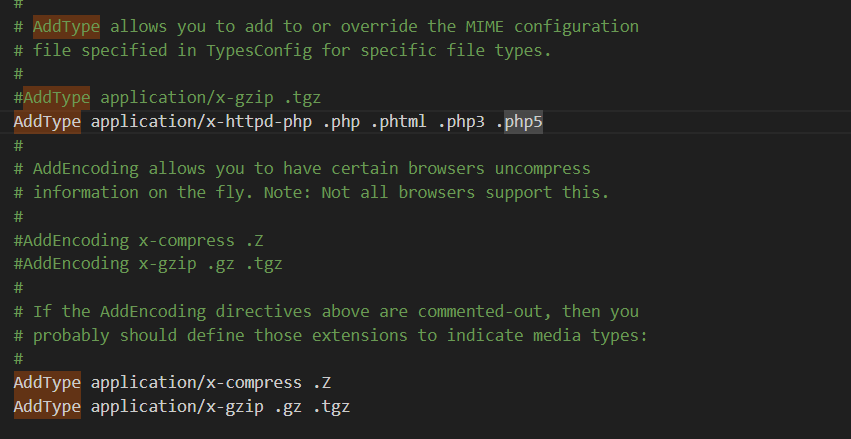The width and height of the screenshot is (851, 439).
Task: Click the .Z extension after application/x-compress
Action: [322, 383]
